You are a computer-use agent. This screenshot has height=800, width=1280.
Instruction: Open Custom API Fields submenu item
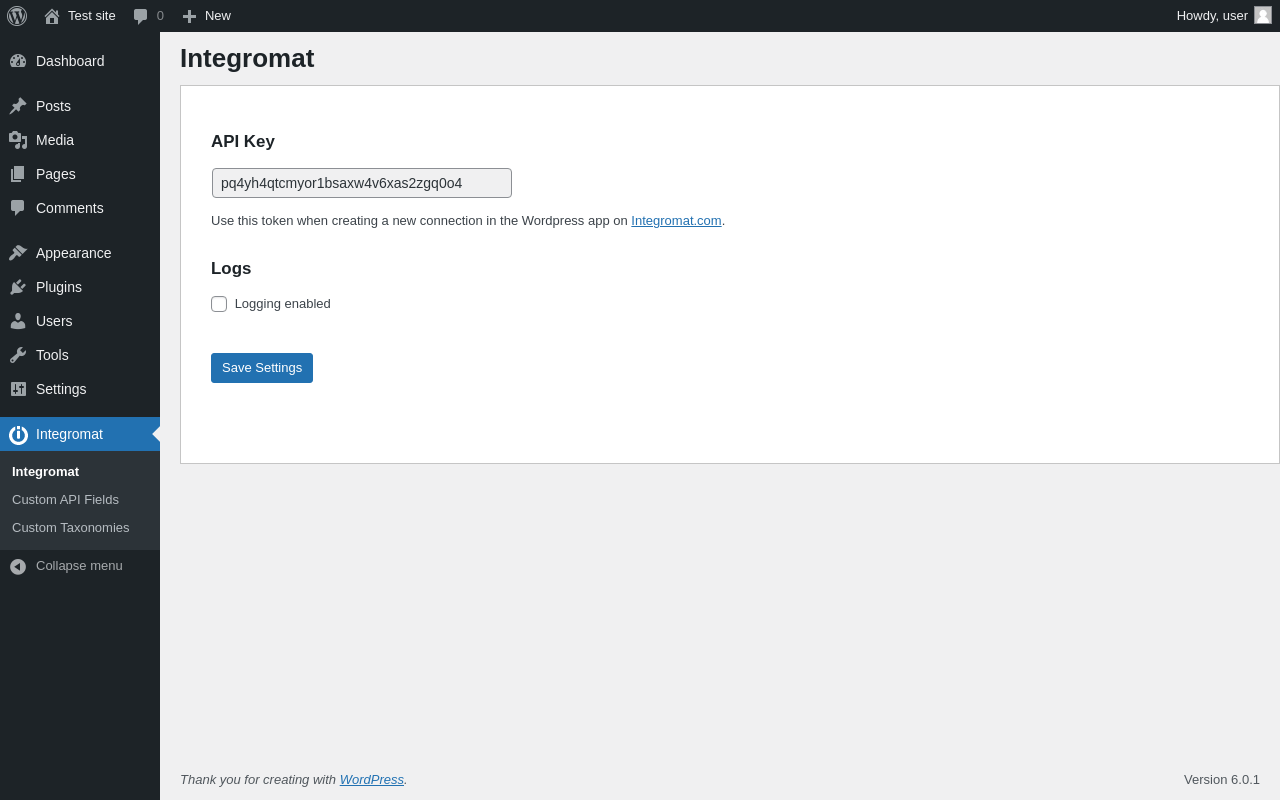click(x=65, y=500)
